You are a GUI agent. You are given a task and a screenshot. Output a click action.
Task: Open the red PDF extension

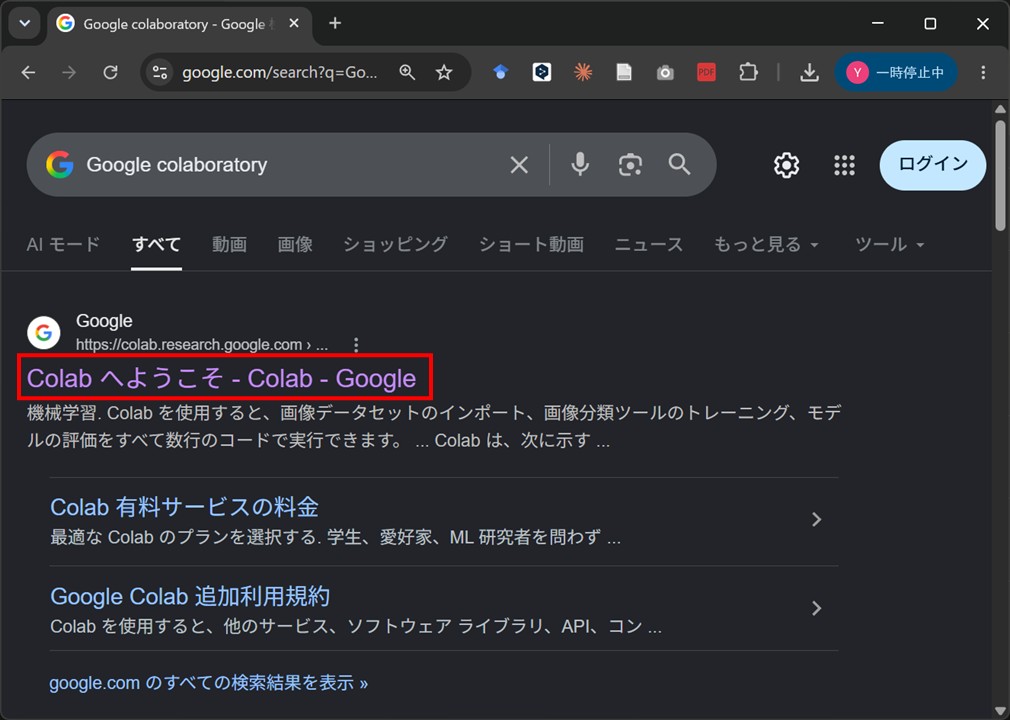[707, 72]
